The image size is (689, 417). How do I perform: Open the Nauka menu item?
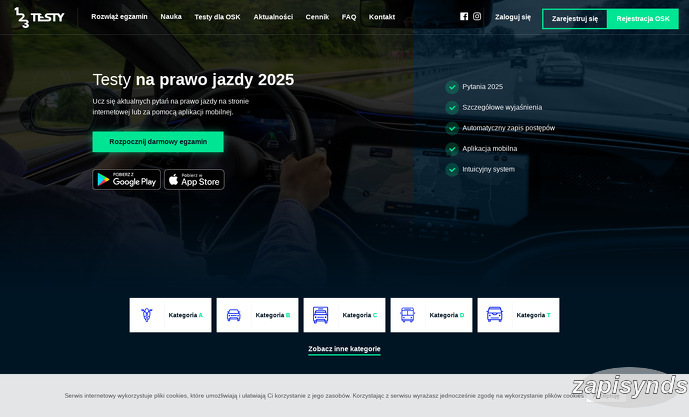click(x=171, y=17)
